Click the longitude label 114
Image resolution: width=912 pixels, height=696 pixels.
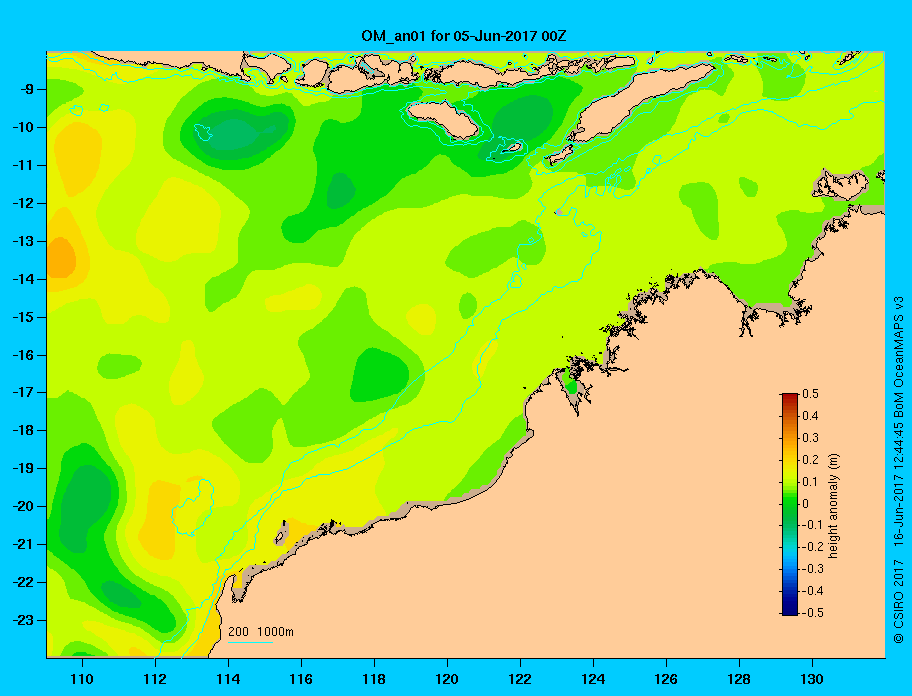coord(228,679)
